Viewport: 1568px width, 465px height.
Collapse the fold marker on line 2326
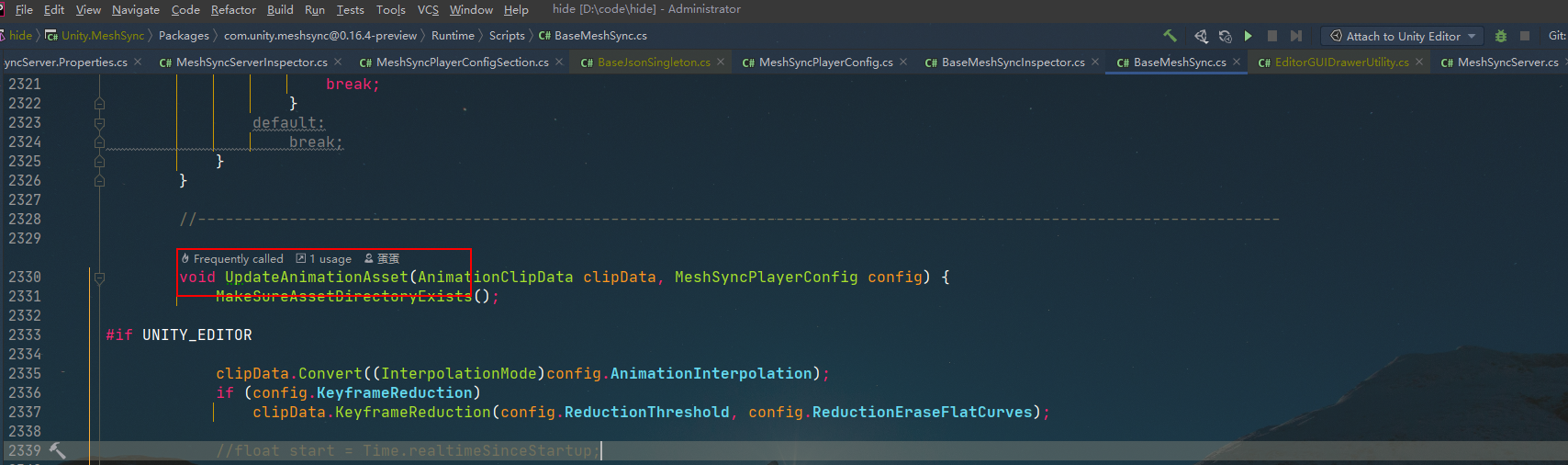pyautogui.click(x=99, y=181)
